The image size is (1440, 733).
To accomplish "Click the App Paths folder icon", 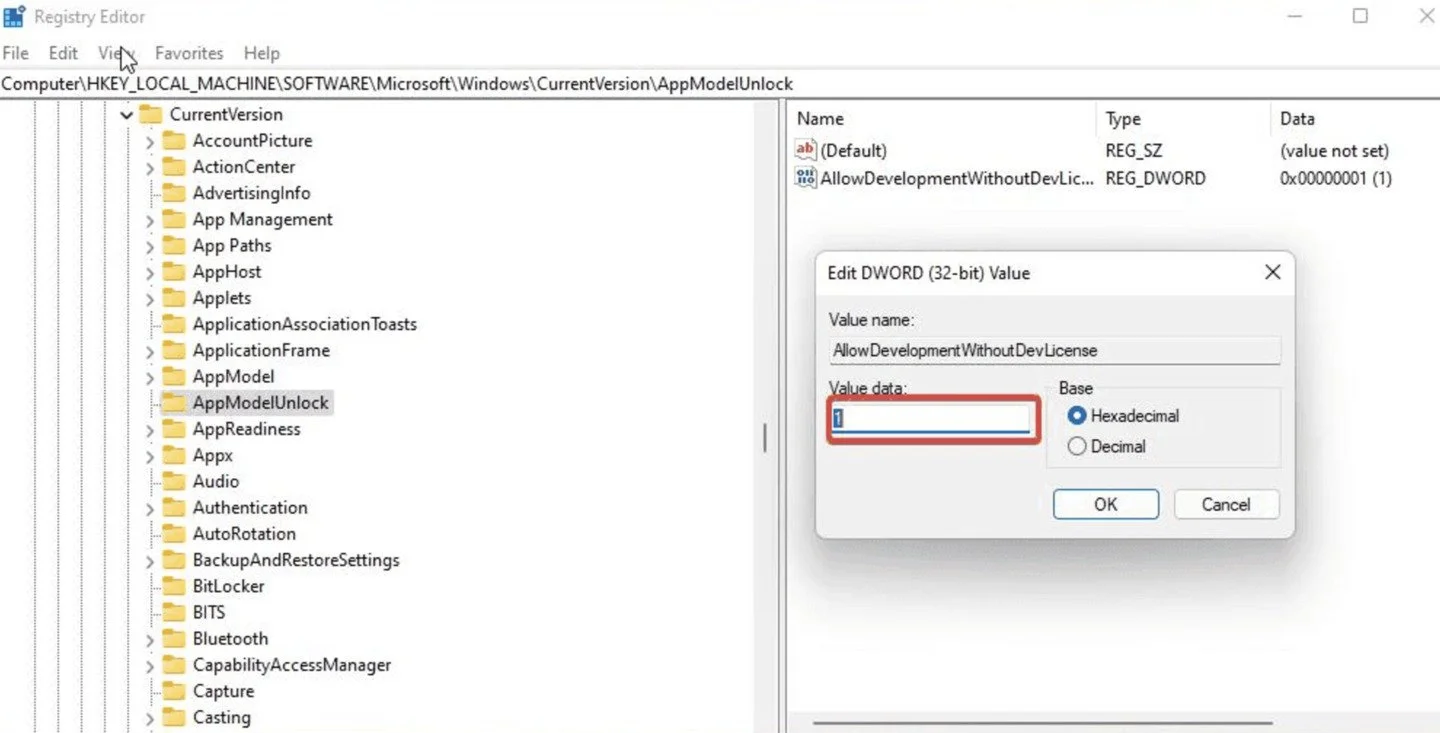I will coord(174,245).
